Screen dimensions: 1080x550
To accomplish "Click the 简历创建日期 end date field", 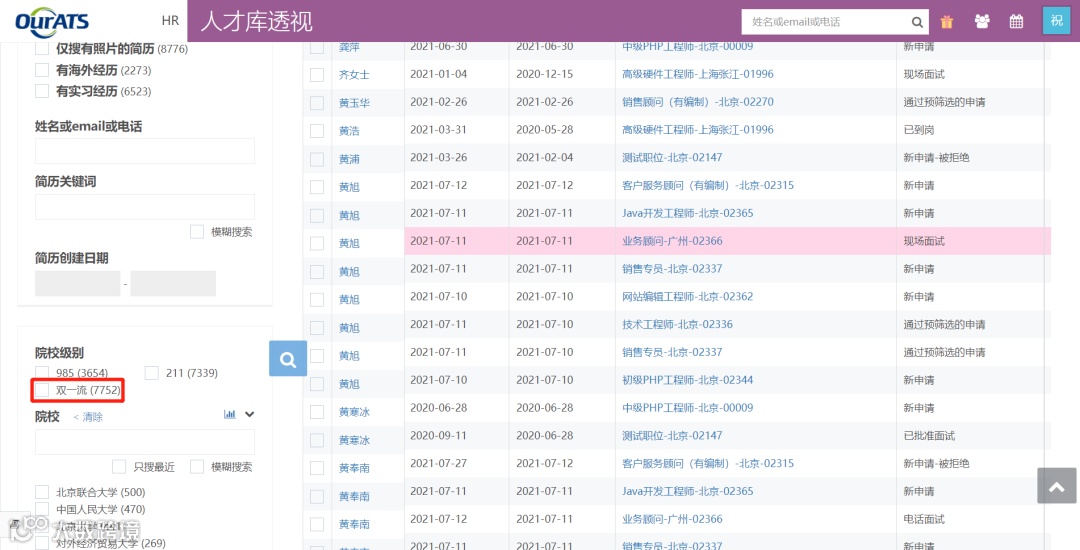I will coord(173,283).
